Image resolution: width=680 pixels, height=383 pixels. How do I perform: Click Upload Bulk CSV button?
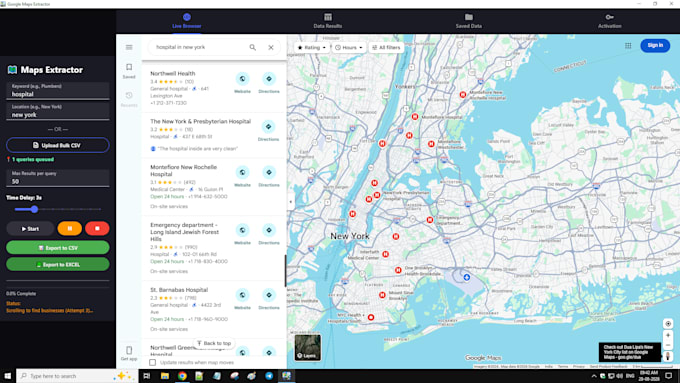(x=58, y=145)
